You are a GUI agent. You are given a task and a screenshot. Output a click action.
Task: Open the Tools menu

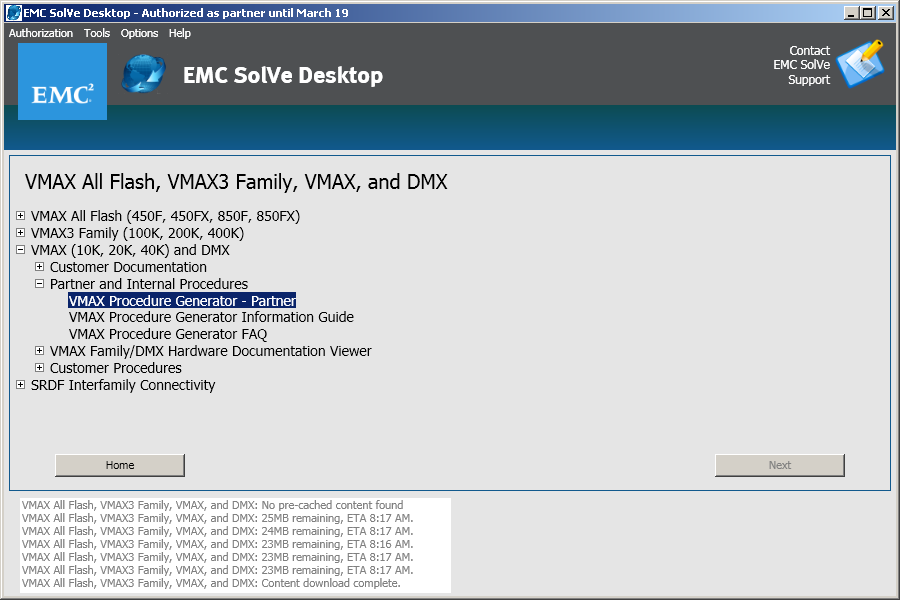(x=97, y=33)
